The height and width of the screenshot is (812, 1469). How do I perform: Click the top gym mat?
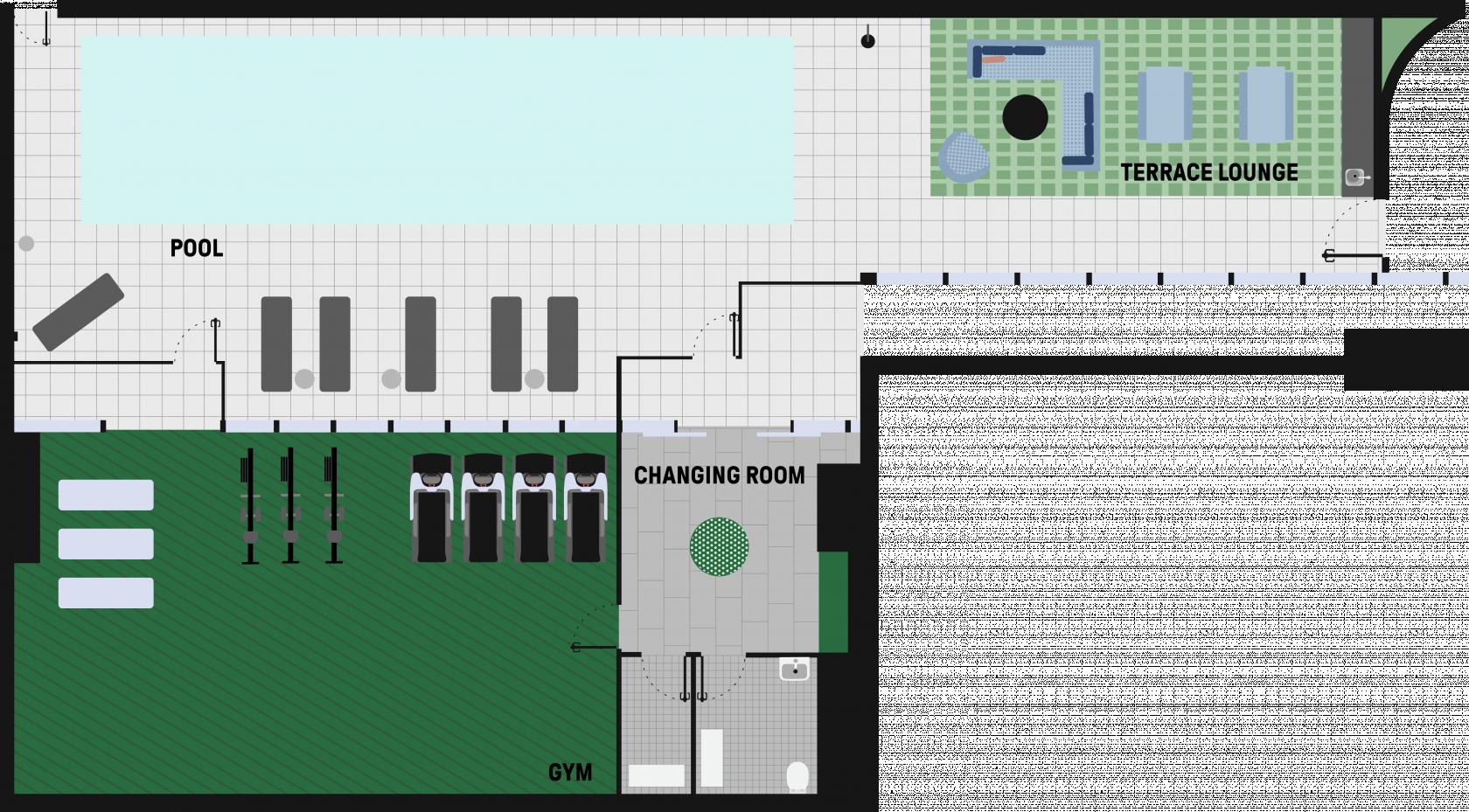pyautogui.click(x=106, y=495)
